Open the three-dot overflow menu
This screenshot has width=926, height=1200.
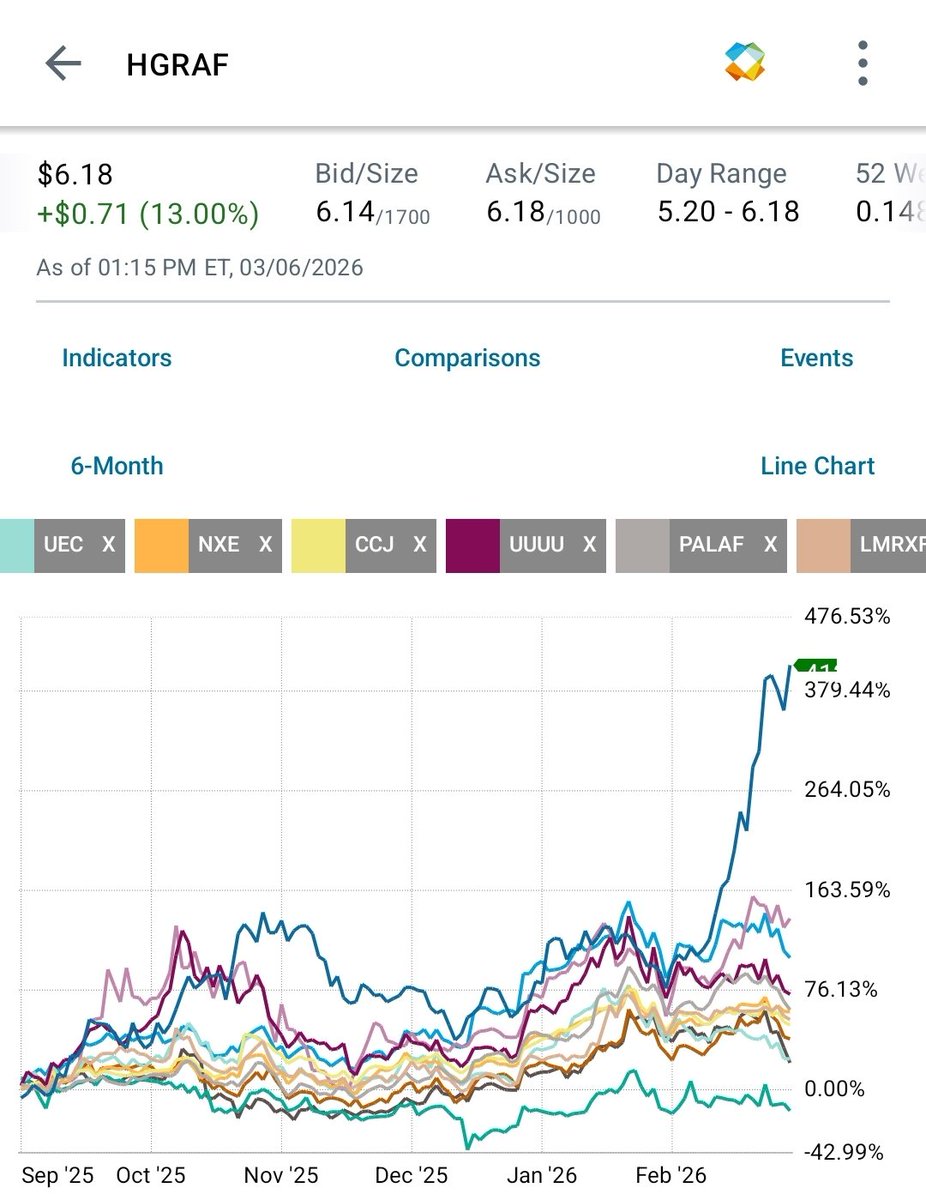863,64
